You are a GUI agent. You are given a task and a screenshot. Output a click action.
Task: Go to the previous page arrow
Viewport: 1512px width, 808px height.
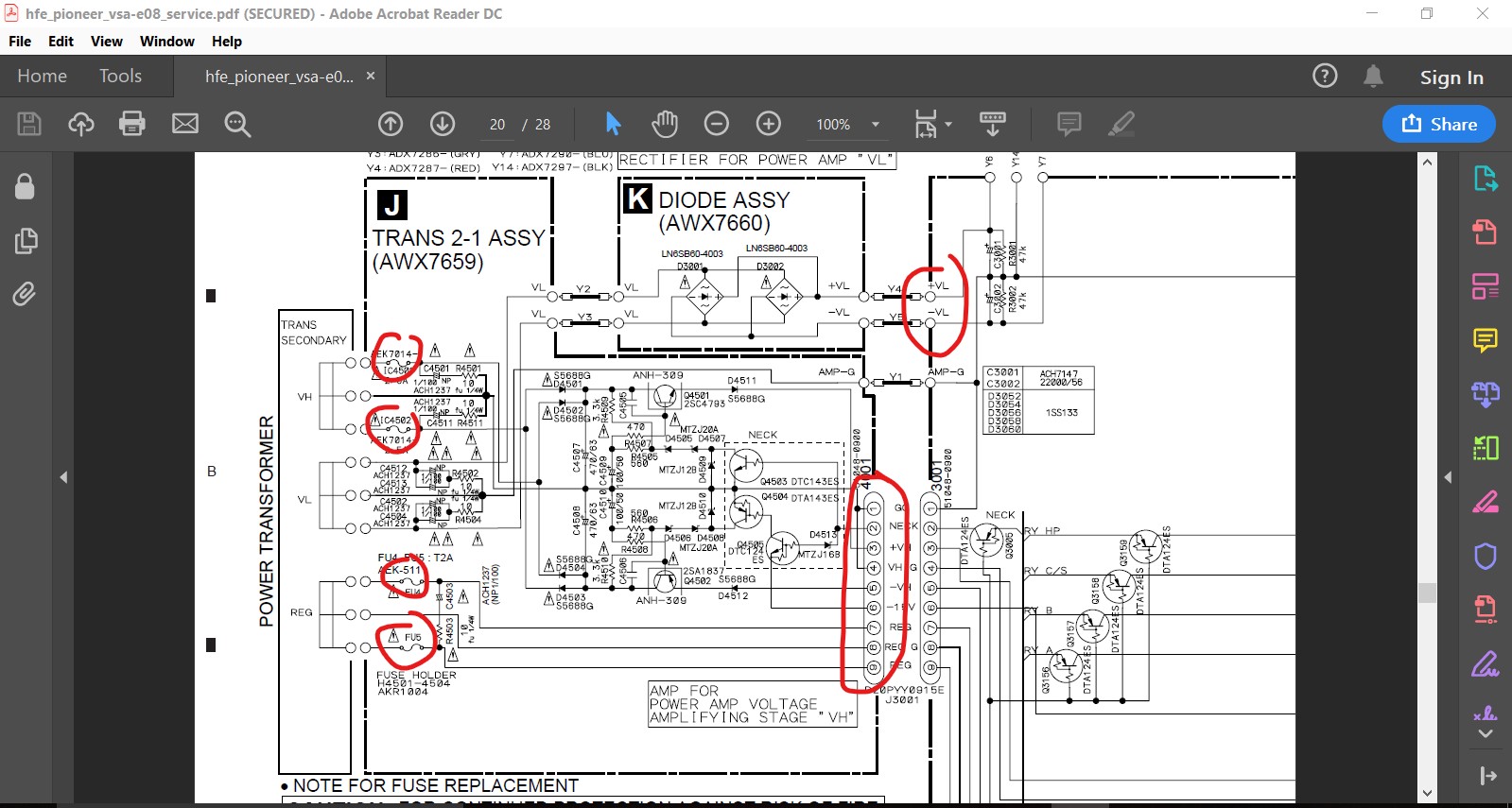(391, 124)
